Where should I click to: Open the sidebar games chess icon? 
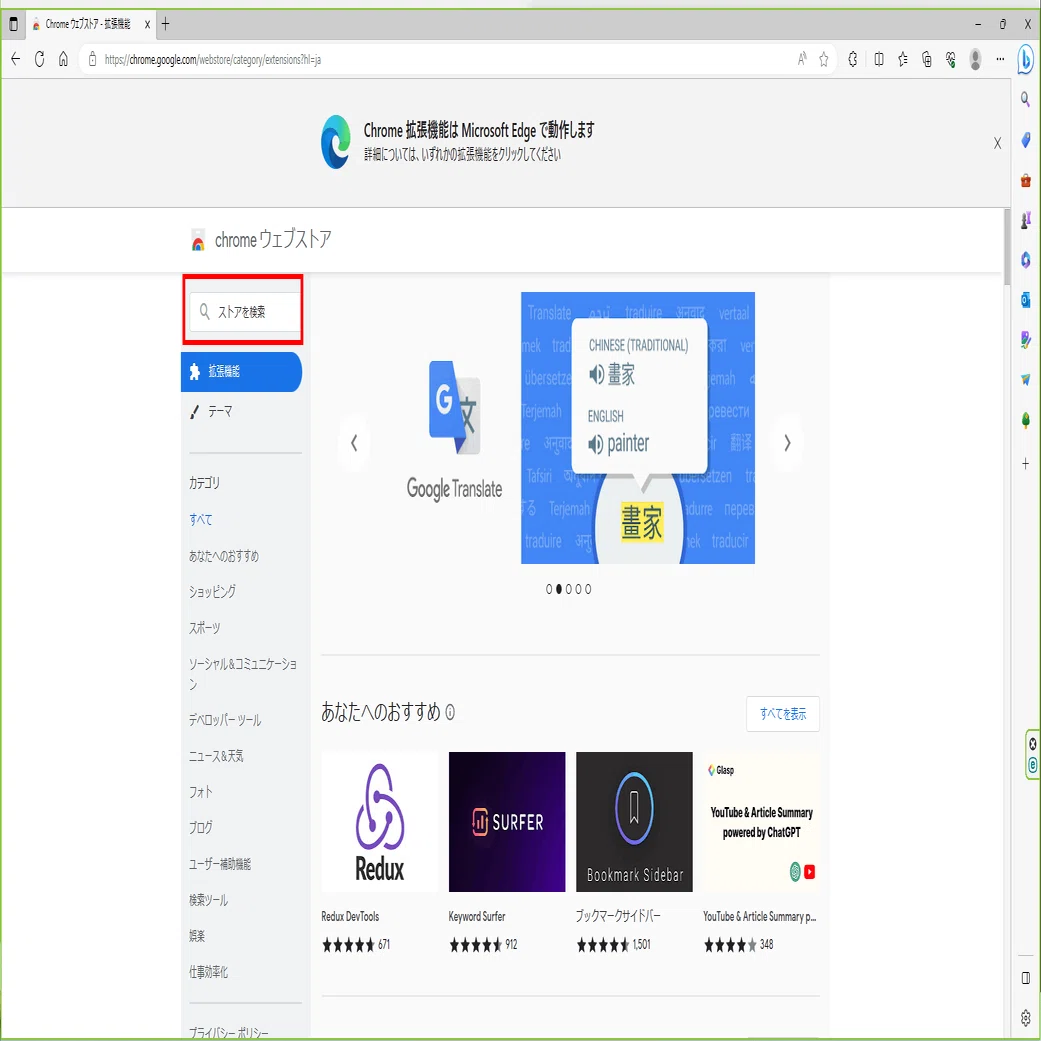click(x=1026, y=219)
